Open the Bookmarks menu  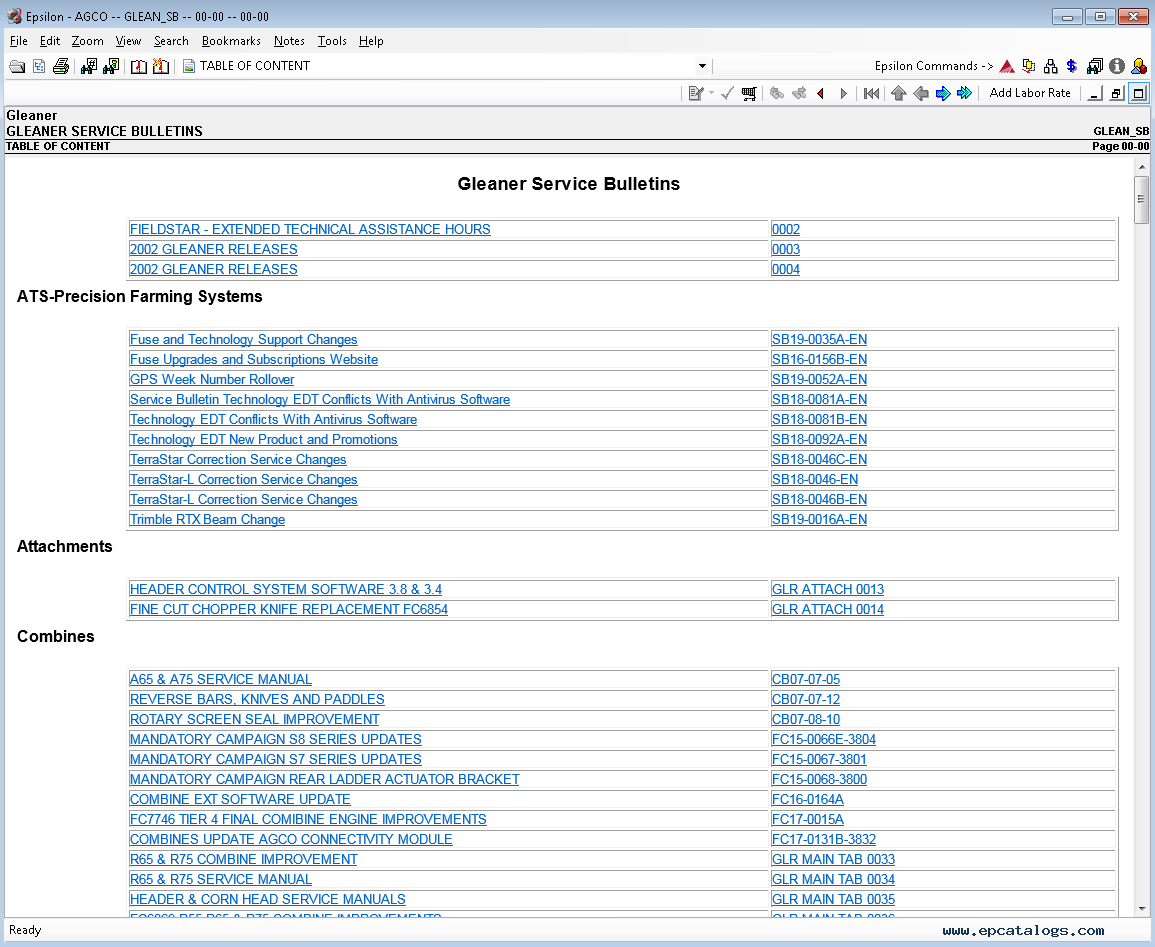231,41
